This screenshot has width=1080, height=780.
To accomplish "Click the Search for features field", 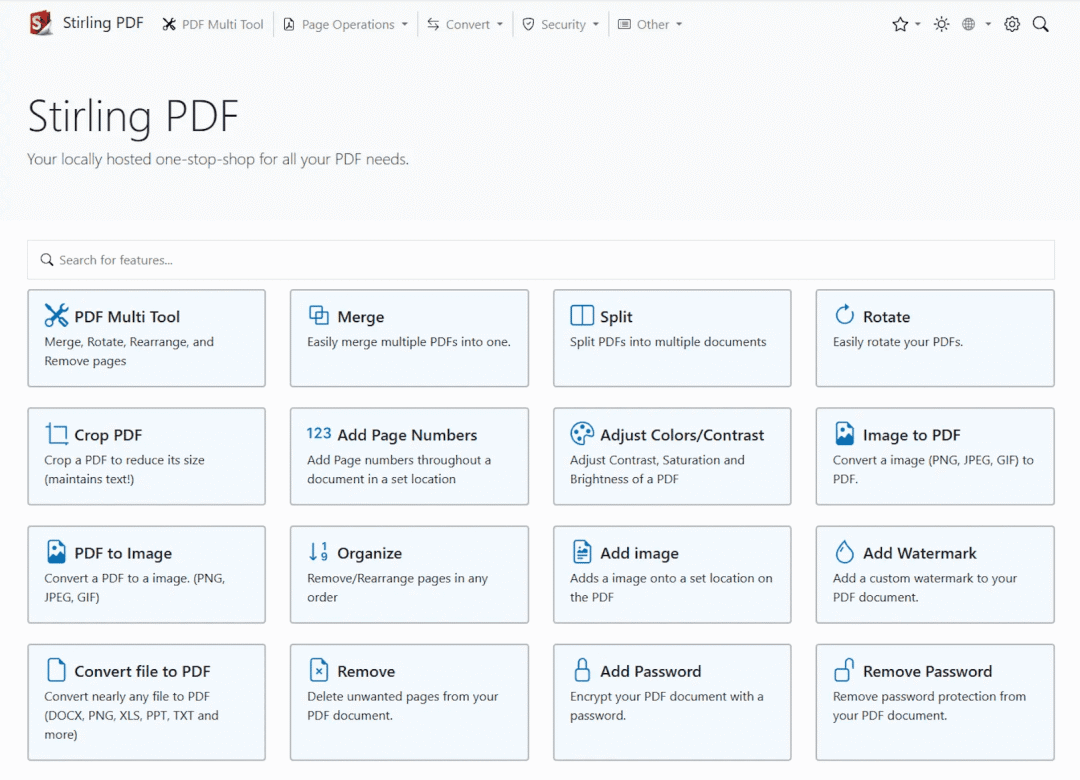I will click(541, 260).
